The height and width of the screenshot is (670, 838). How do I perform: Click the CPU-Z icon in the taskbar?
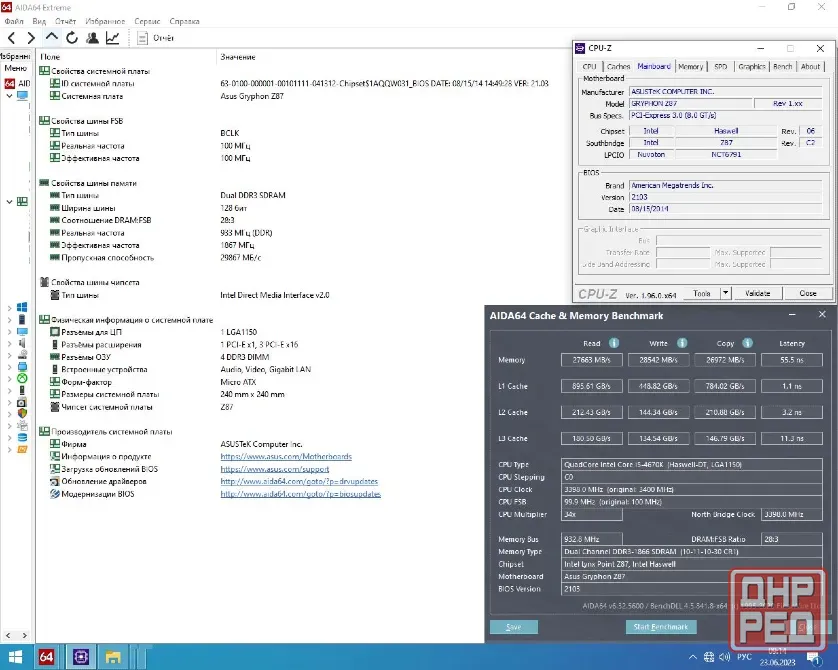click(x=81, y=657)
